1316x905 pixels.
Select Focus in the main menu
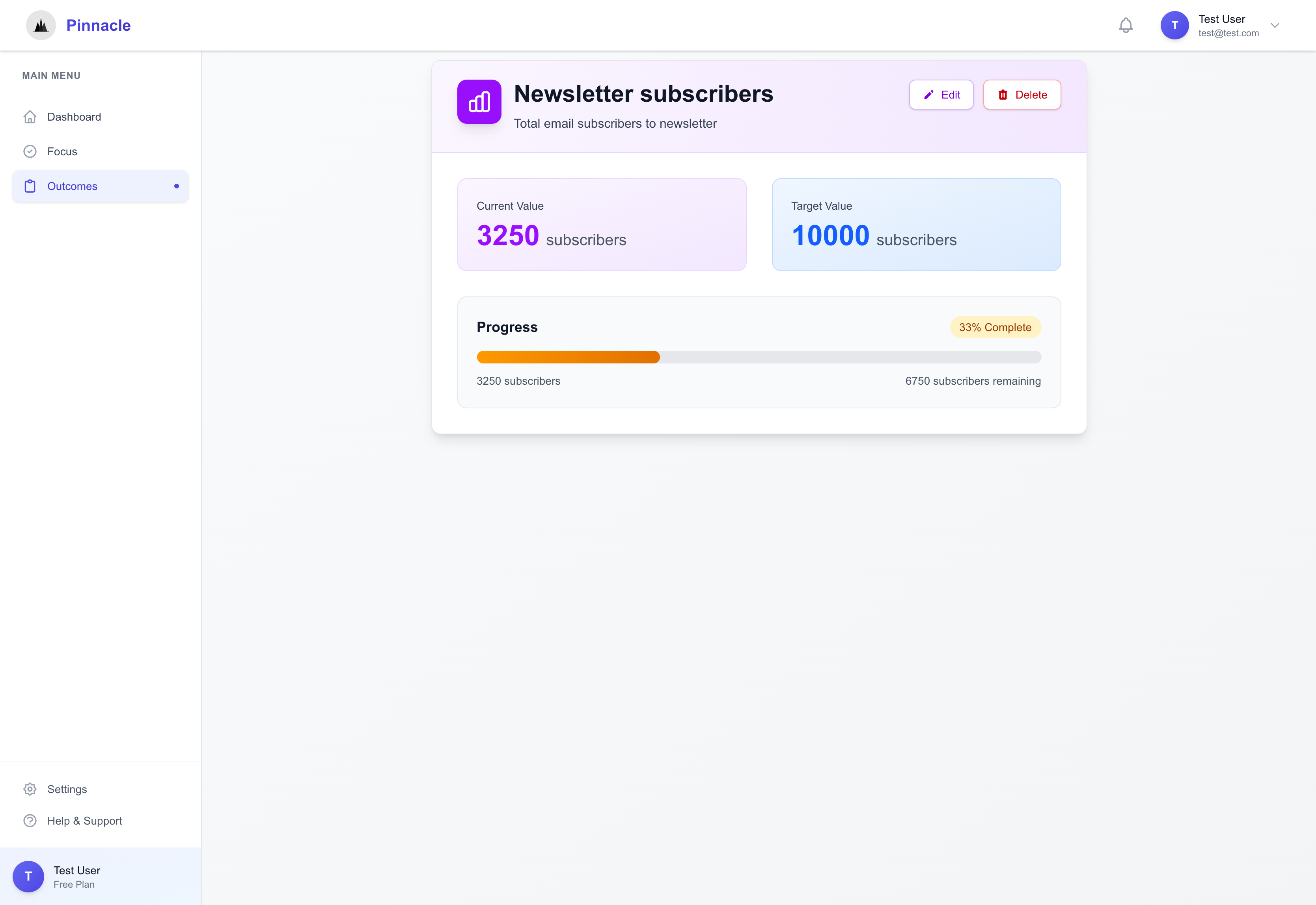[62, 151]
